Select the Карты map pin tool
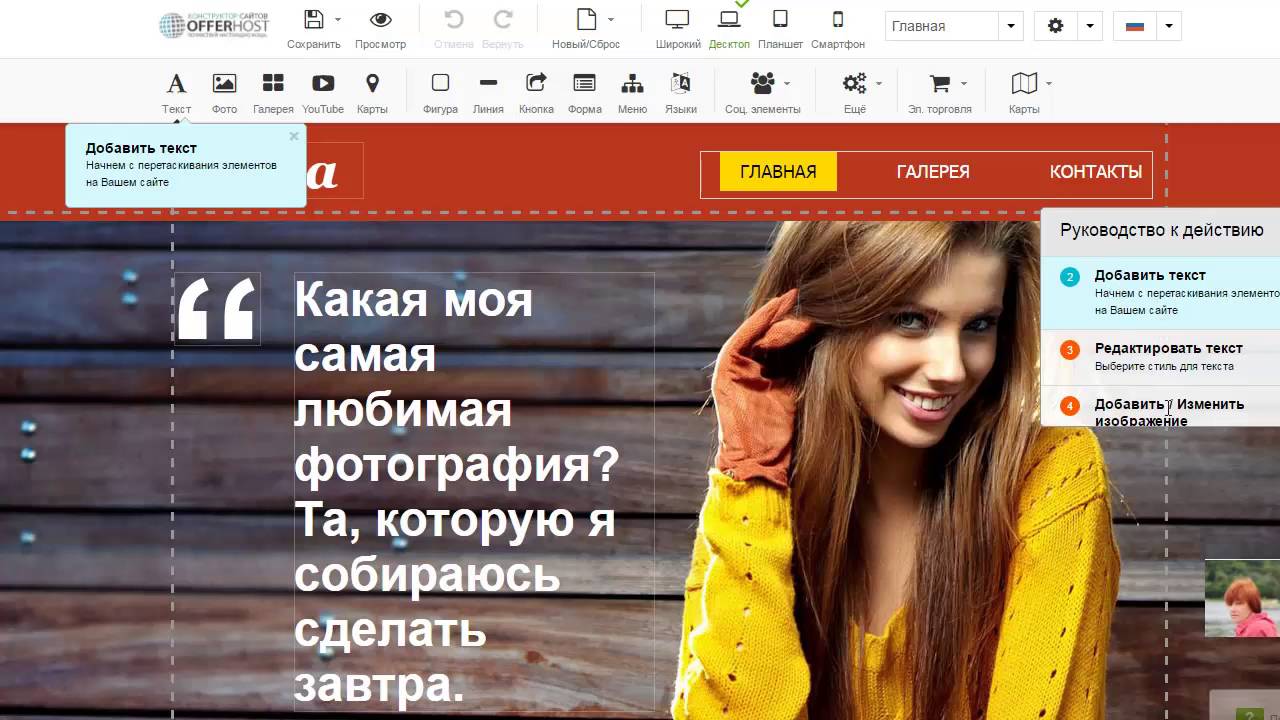Image resolution: width=1280 pixels, height=720 pixels. click(x=372, y=93)
